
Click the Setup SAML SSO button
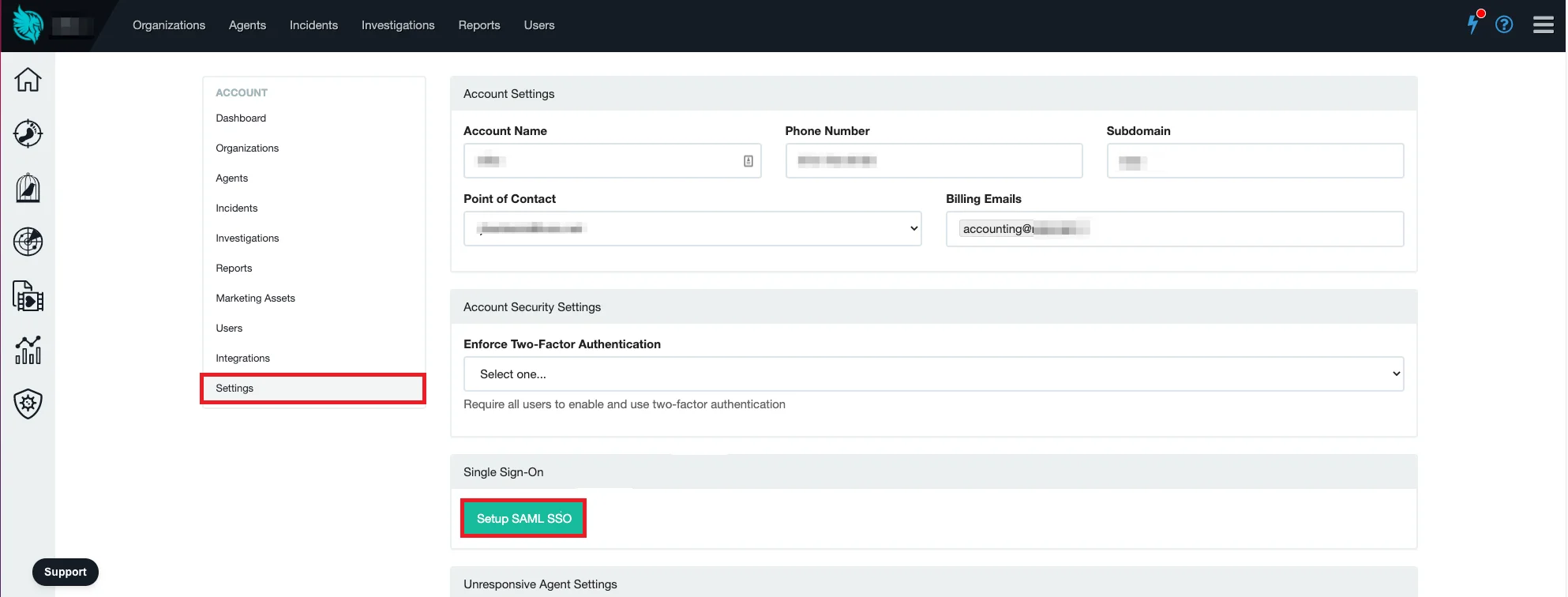pos(523,518)
